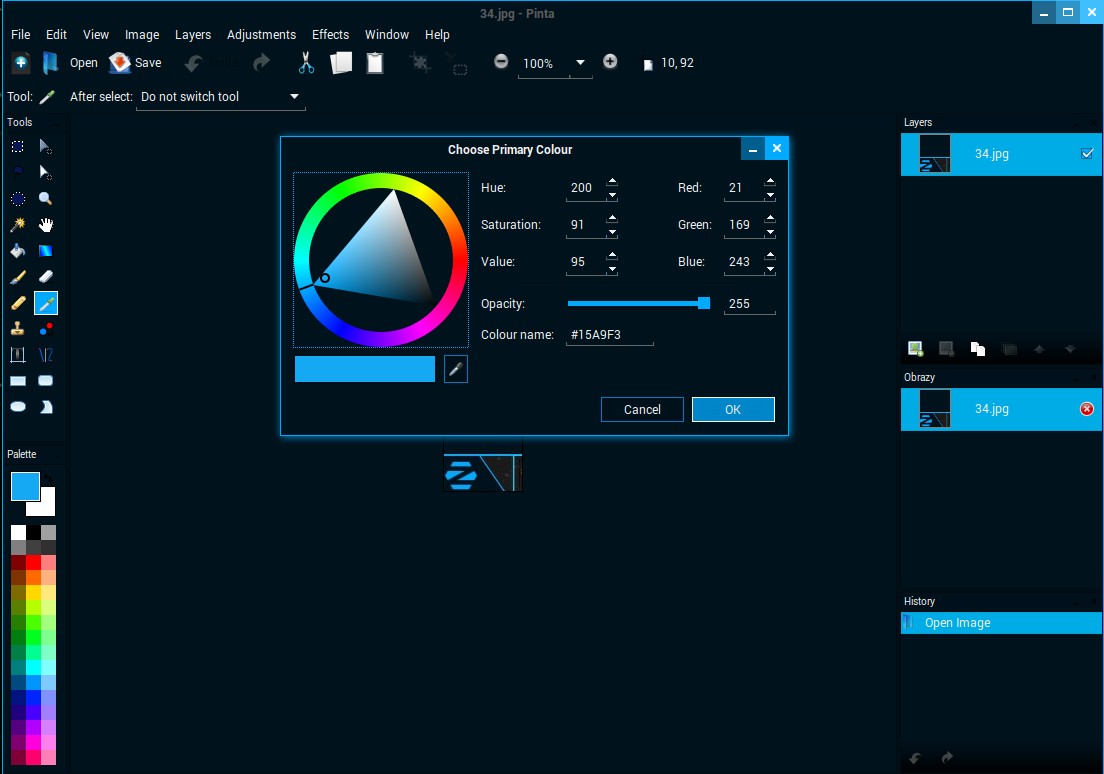Click the Cut scissors icon in toolbar
The width and height of the screenshot is (1104, 774).
[306, 63]
